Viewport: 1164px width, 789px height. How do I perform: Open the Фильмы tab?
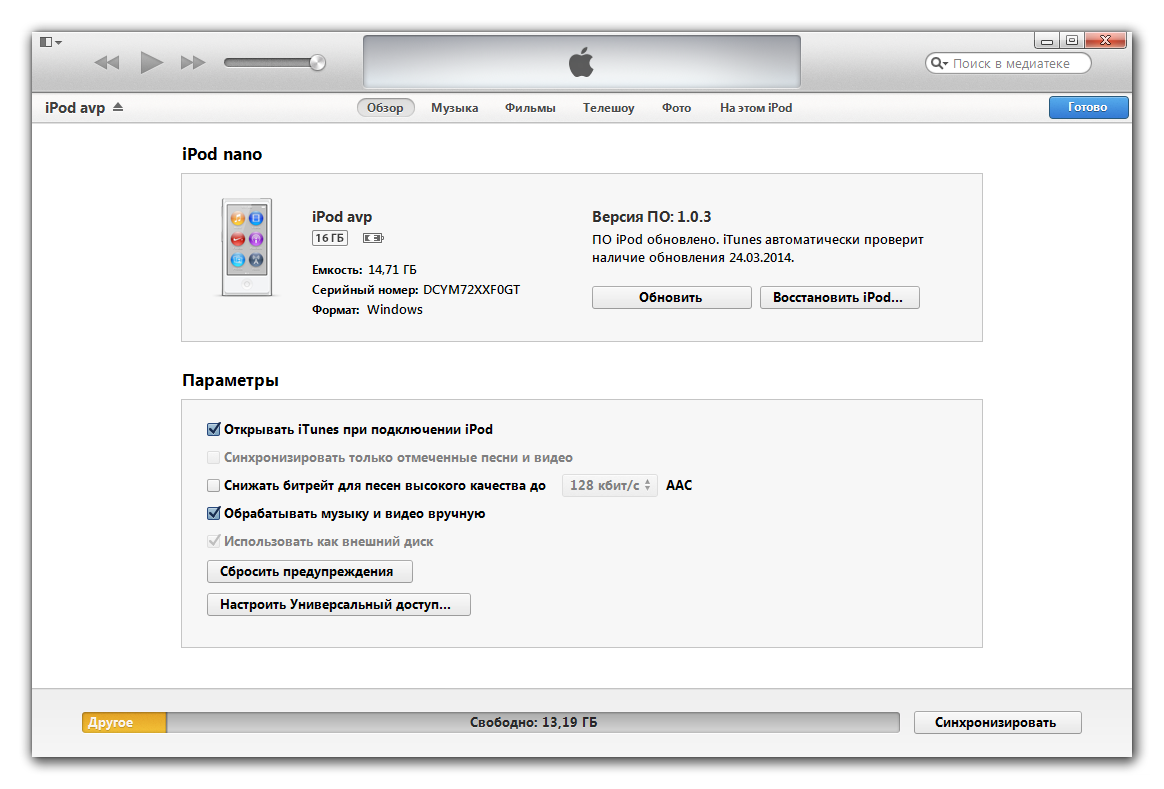[530, 108]
